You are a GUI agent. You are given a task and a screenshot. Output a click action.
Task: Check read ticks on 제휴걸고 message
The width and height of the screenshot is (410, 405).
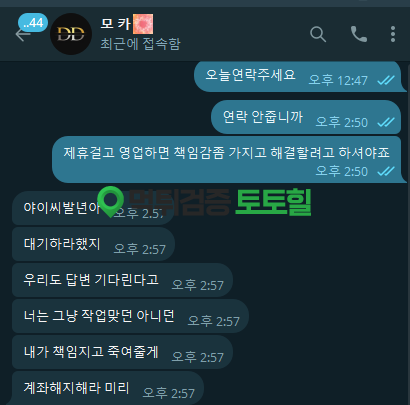[386, 171]
